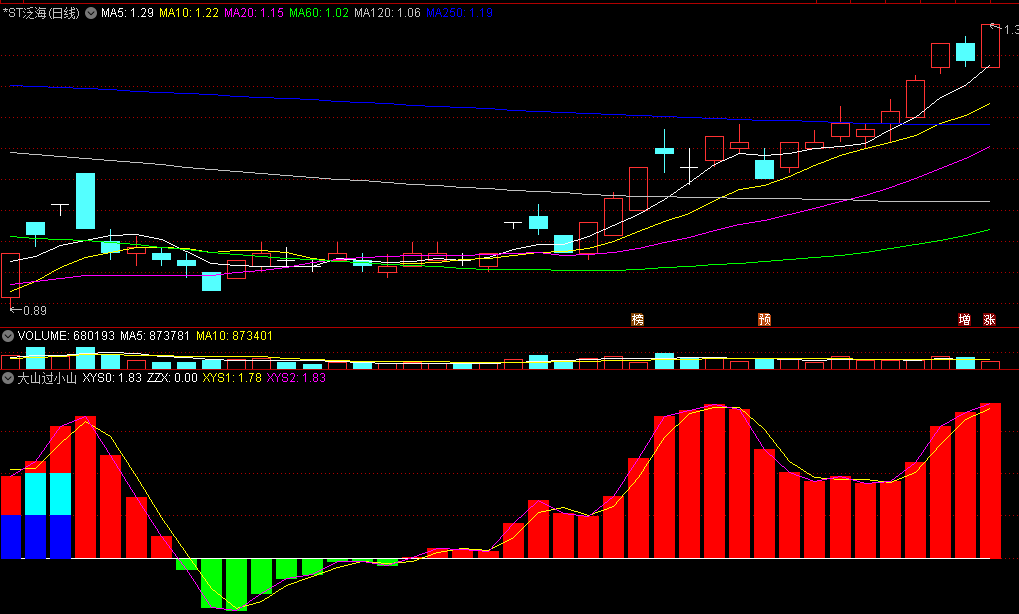
Task: Click the 大山过小山 indicator name
Action: (47, 378)
